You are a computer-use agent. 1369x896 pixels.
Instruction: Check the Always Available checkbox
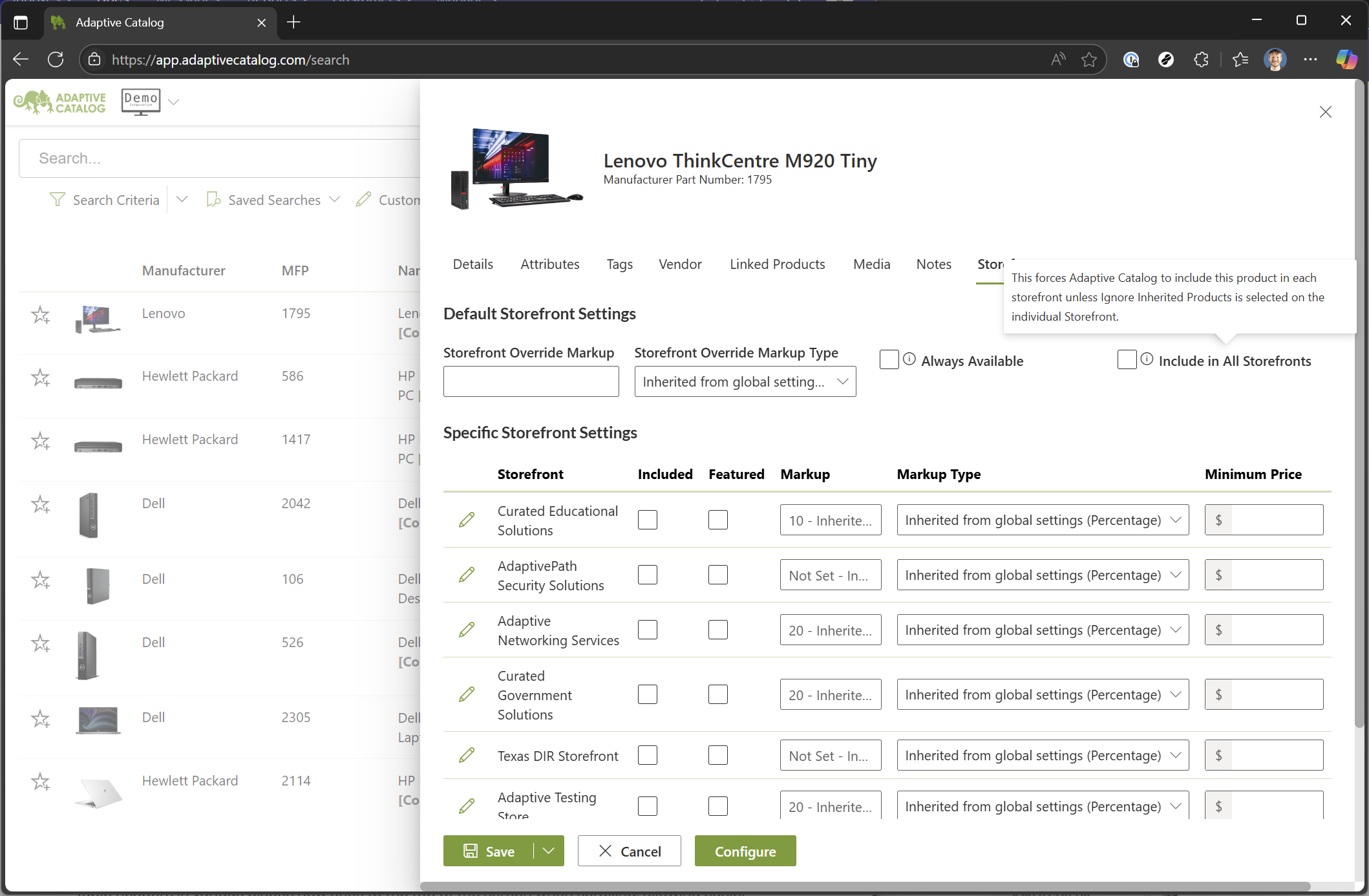889,359
